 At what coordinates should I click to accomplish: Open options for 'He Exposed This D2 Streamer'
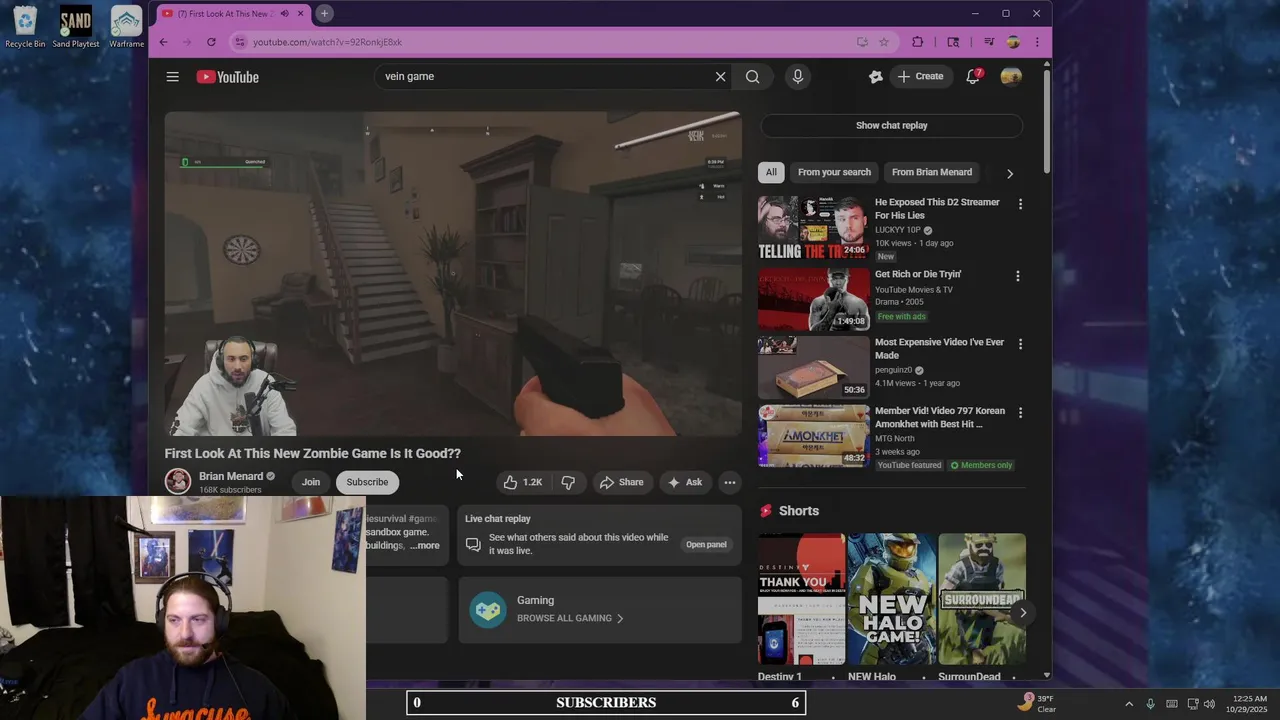pyautogui.click(x=1020, y=204)
